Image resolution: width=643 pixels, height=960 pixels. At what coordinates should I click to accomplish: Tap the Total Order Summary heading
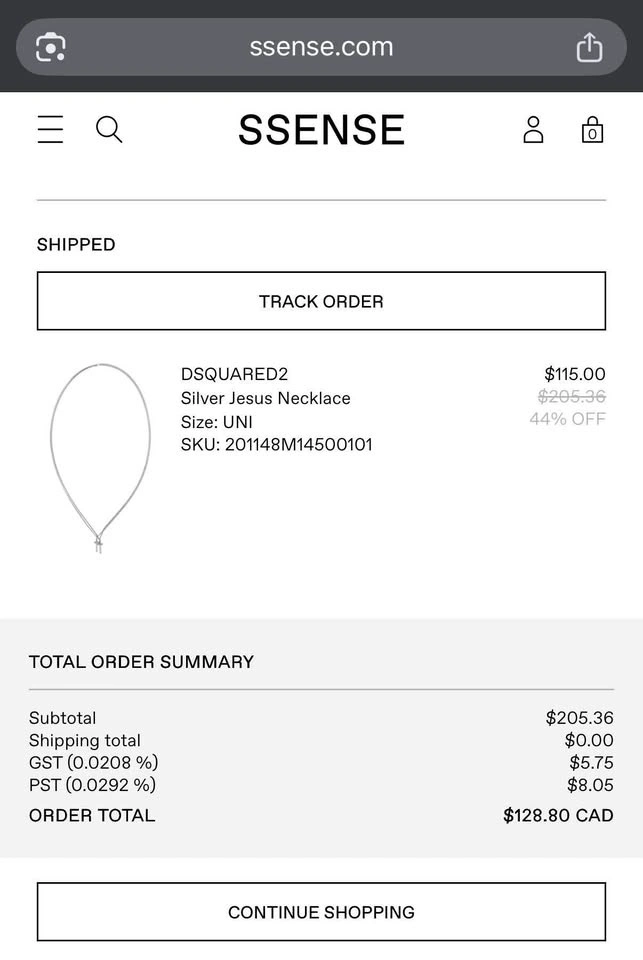point(141,662)
